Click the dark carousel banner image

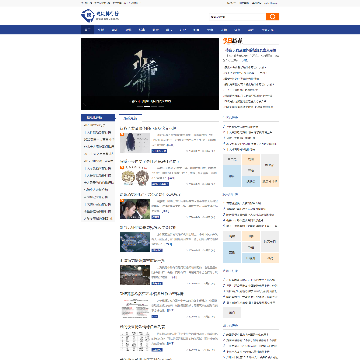(150, 74)
